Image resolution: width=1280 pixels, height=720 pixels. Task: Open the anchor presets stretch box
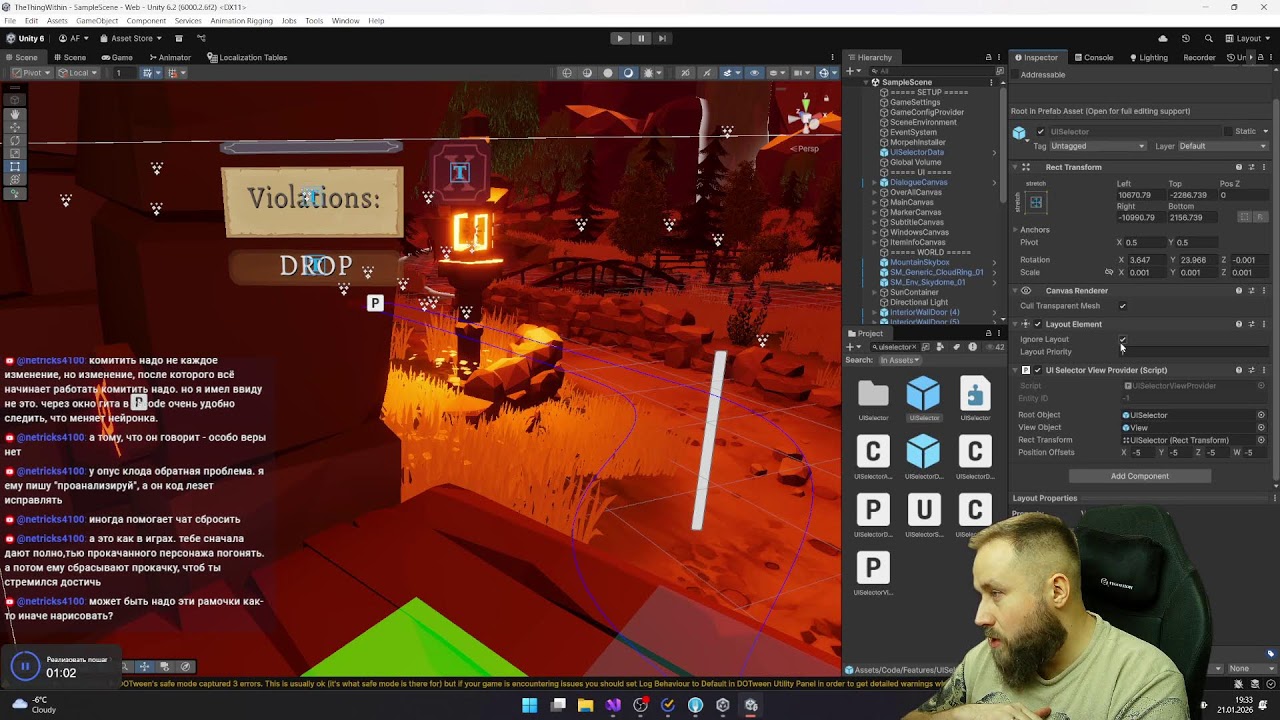point(1036,203)
